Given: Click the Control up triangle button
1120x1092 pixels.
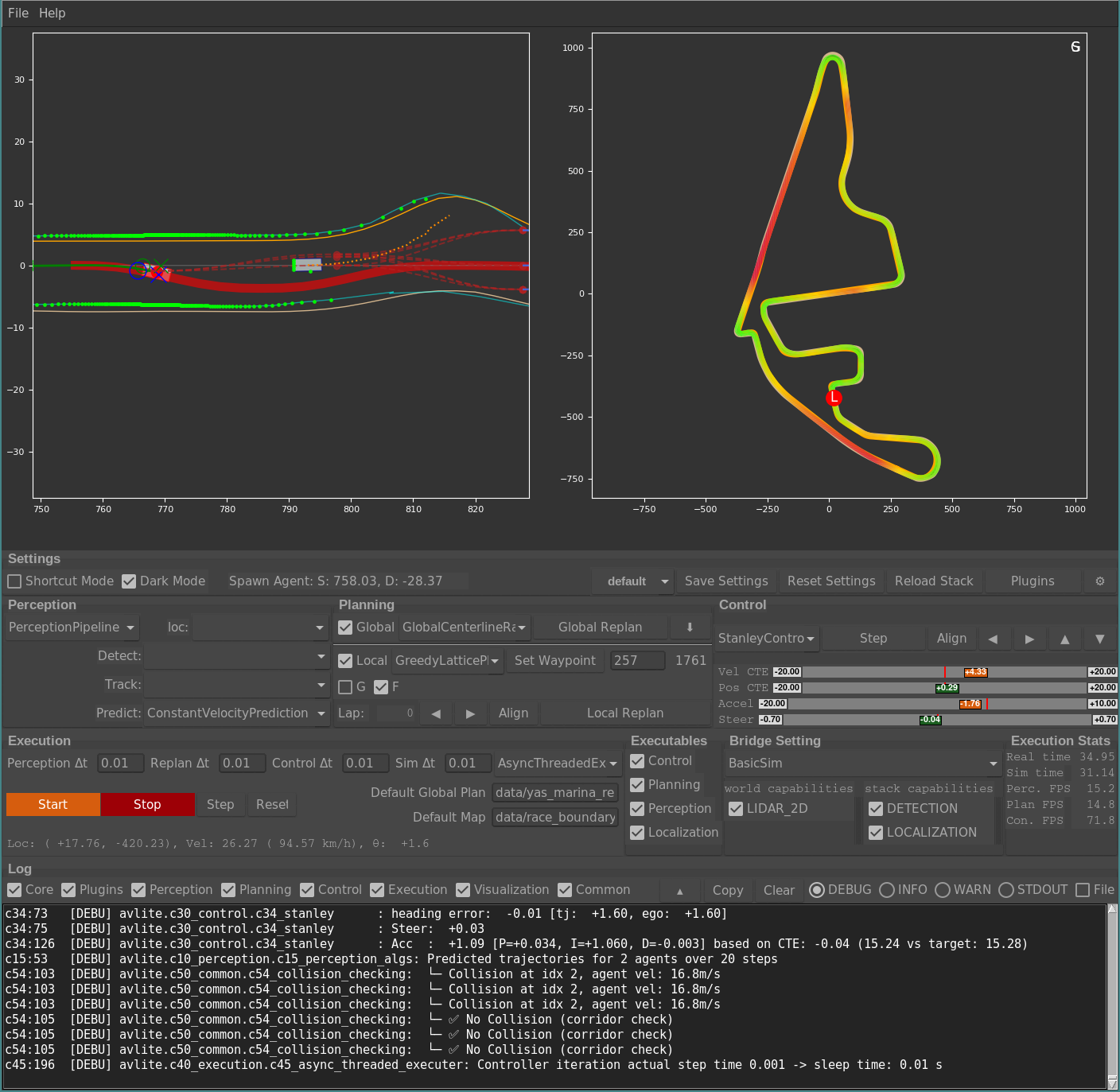Looking at the screenshot, I should coord(1064,639).
